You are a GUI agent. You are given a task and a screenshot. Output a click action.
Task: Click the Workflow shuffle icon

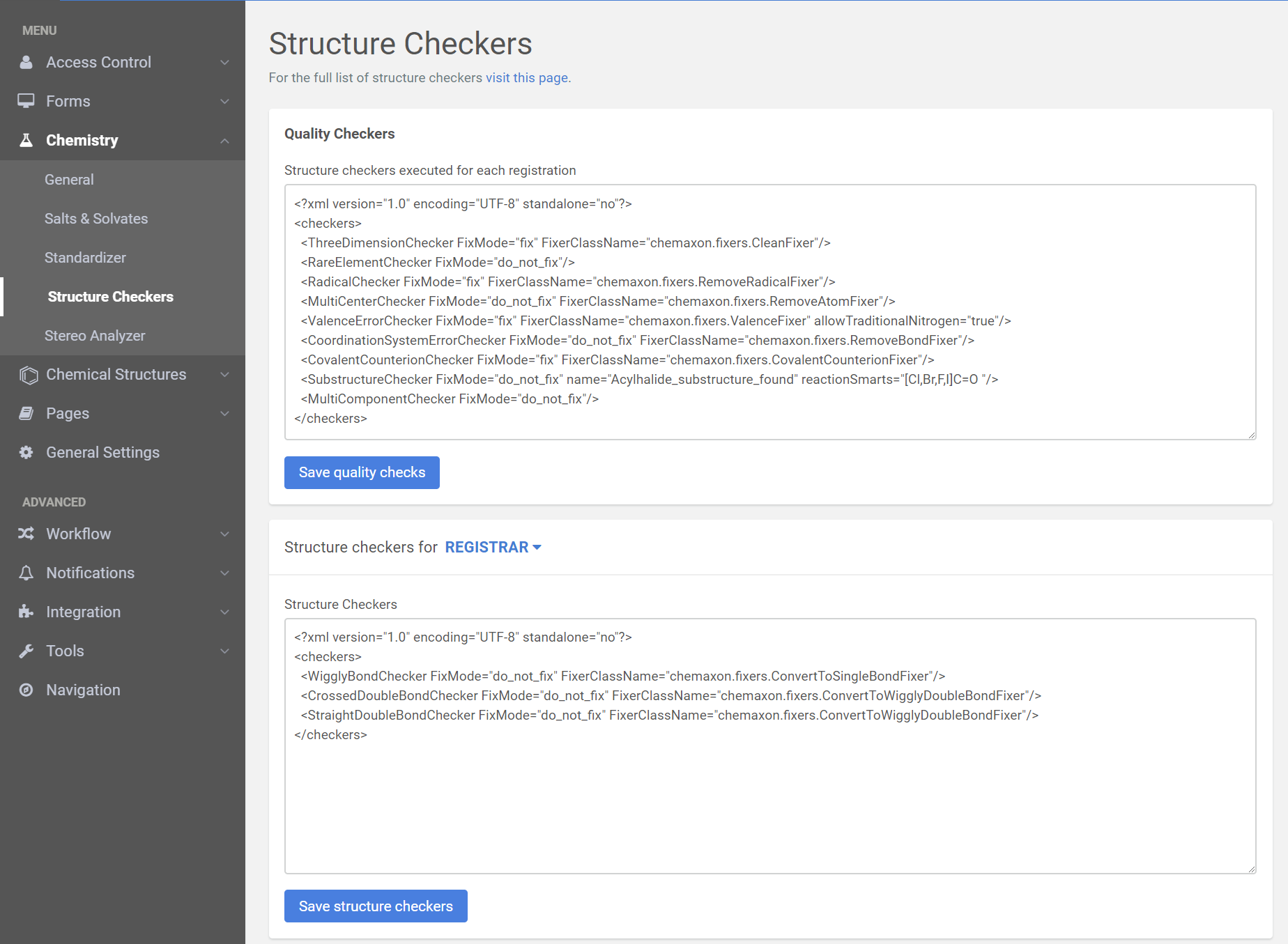(26, 534)
